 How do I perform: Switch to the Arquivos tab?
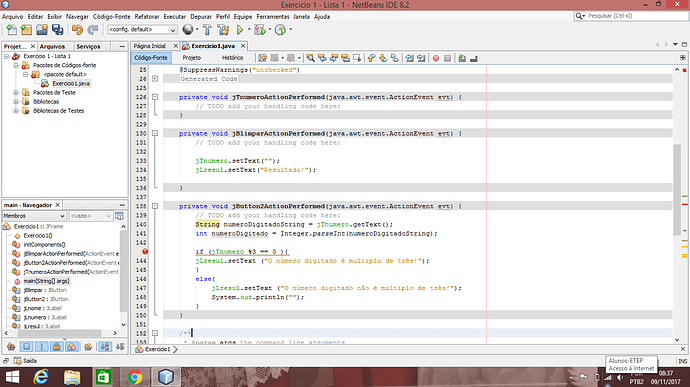(52, 46)
